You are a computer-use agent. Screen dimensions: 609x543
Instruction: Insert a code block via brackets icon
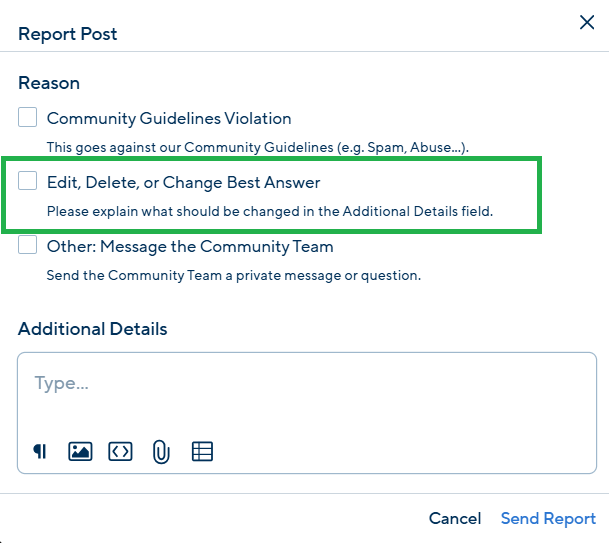120,451
